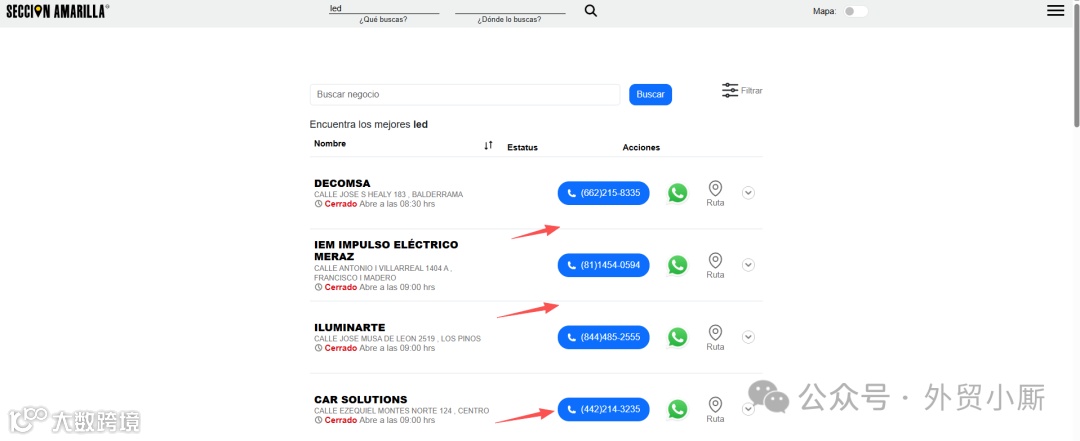Open Ruta map pin for ILUMINARTE
The image size is (1080, 441).
click(716, 338)
